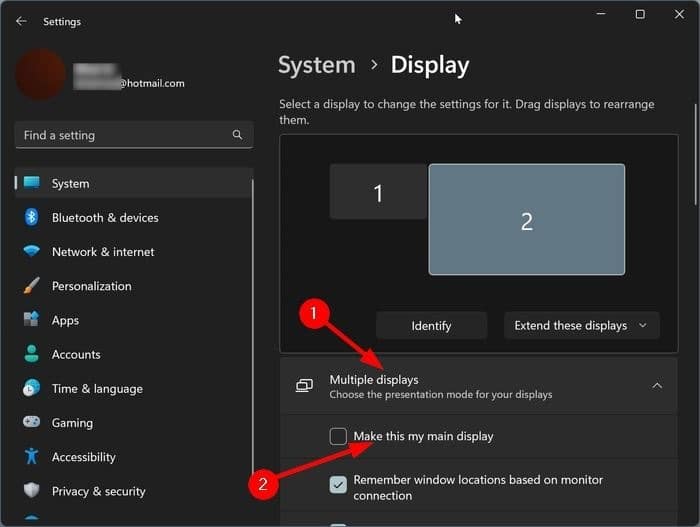Click the Multiple displays heading text
Viewport: 700px width, 527px height.
(374, 379)
